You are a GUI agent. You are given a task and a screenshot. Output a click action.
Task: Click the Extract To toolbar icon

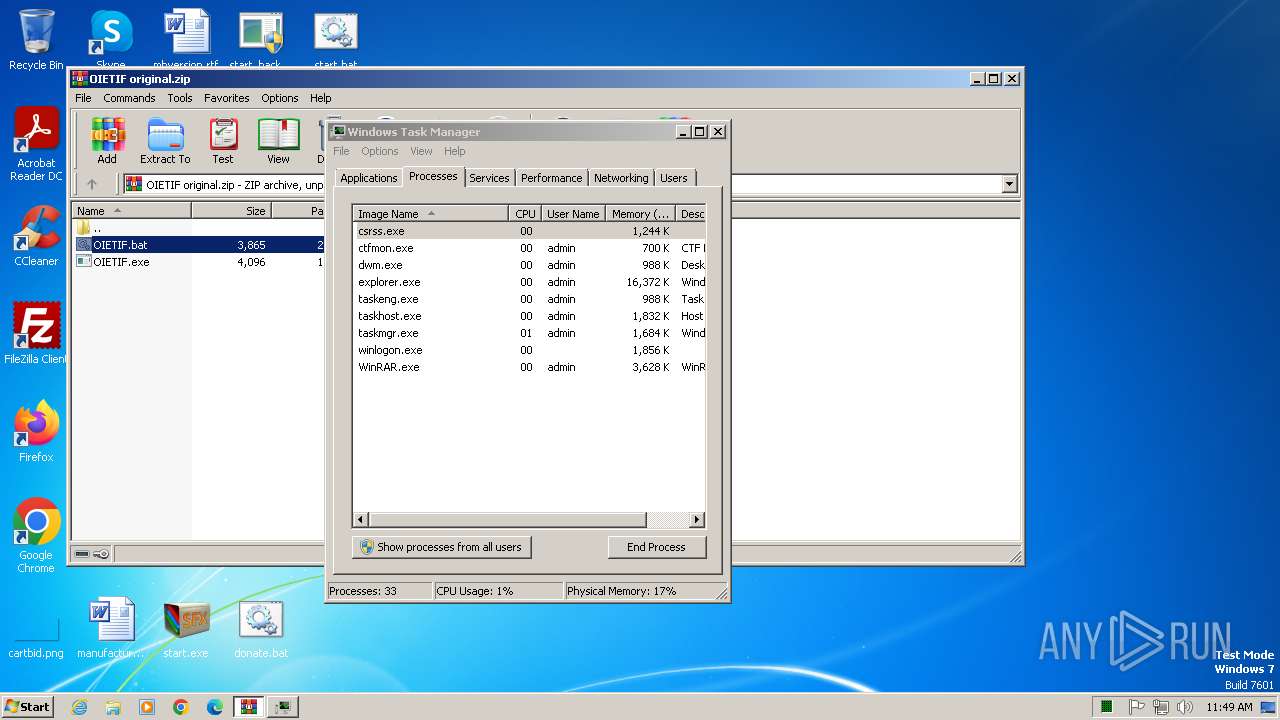[x=165, y=140]
